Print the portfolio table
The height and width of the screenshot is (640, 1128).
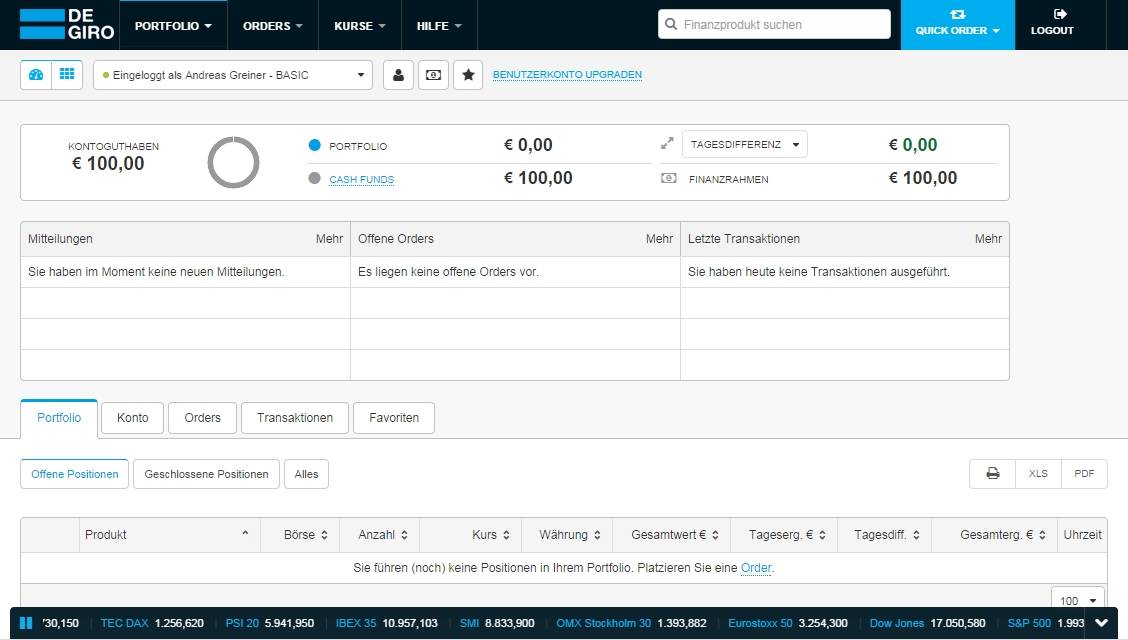tap(993, 474)
